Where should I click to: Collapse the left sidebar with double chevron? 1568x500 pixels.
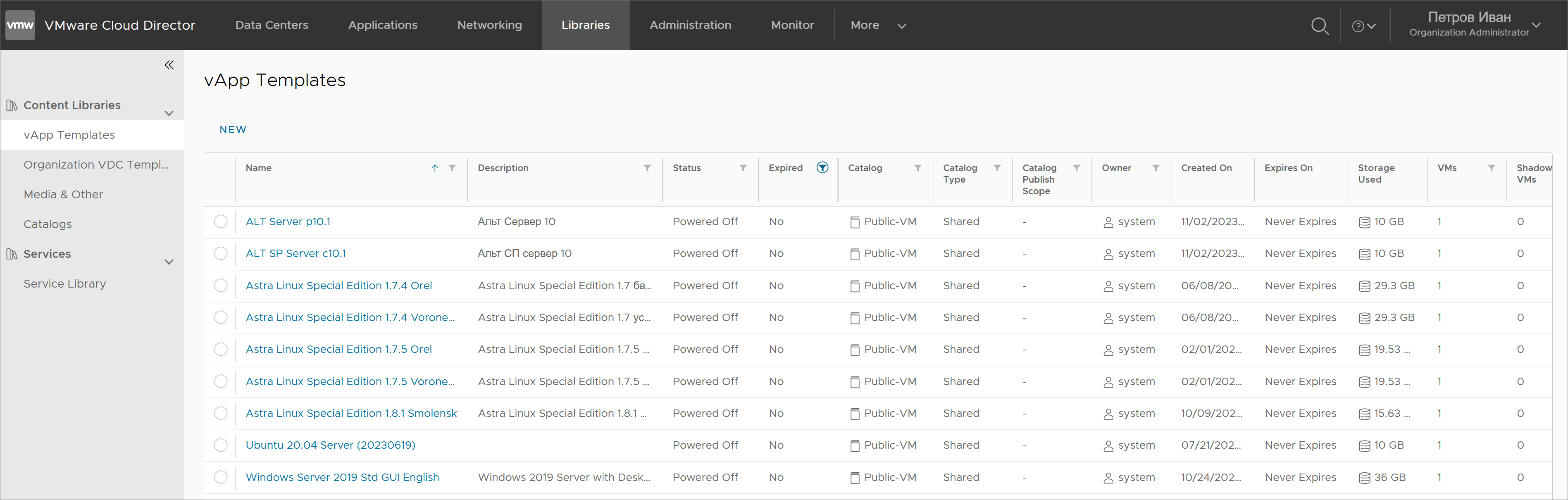(169, 65)
